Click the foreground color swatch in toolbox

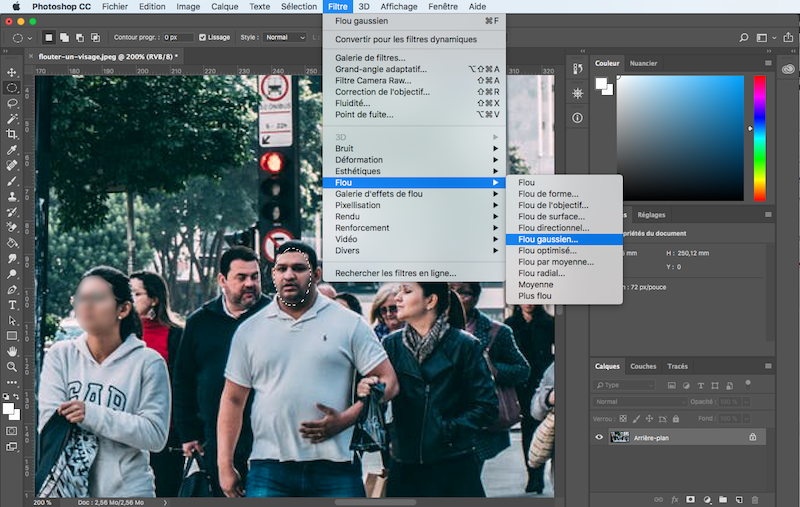point(8,408)
